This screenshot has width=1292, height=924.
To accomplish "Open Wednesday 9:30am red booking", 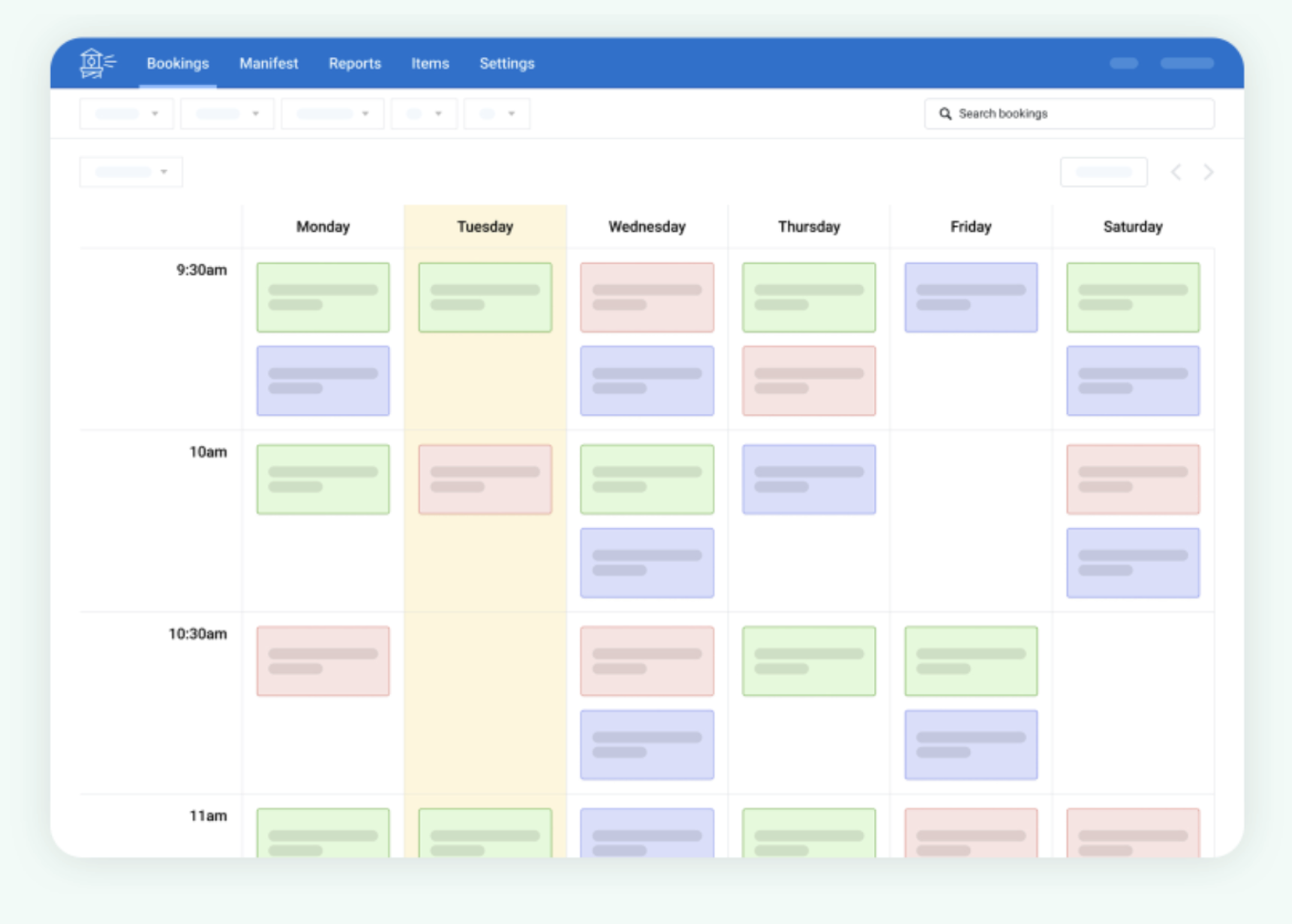I will (x=648, y=297).
